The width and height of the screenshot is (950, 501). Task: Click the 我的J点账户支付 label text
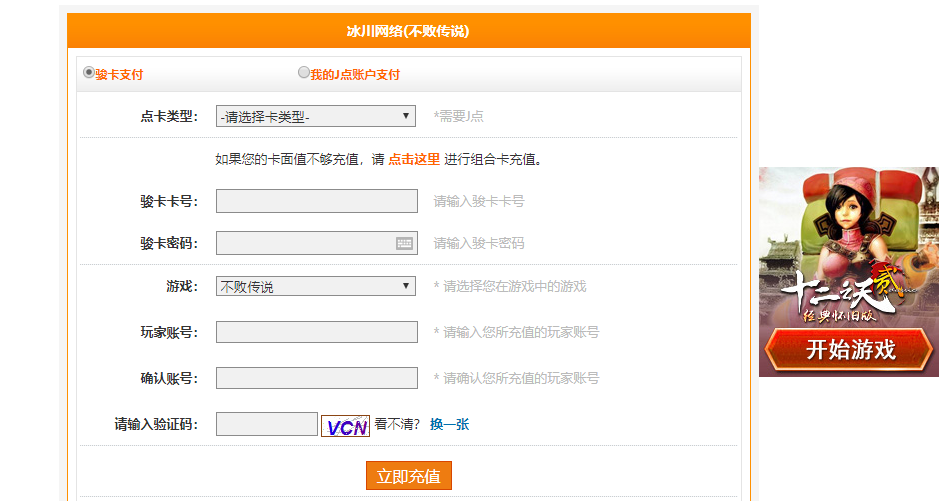tap(355, 75)
